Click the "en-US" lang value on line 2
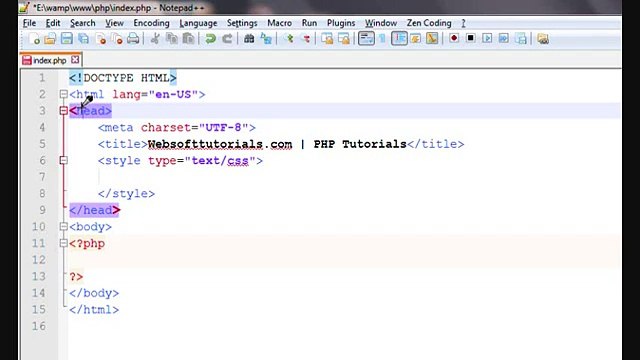The image size is (640, 360). 173,94
